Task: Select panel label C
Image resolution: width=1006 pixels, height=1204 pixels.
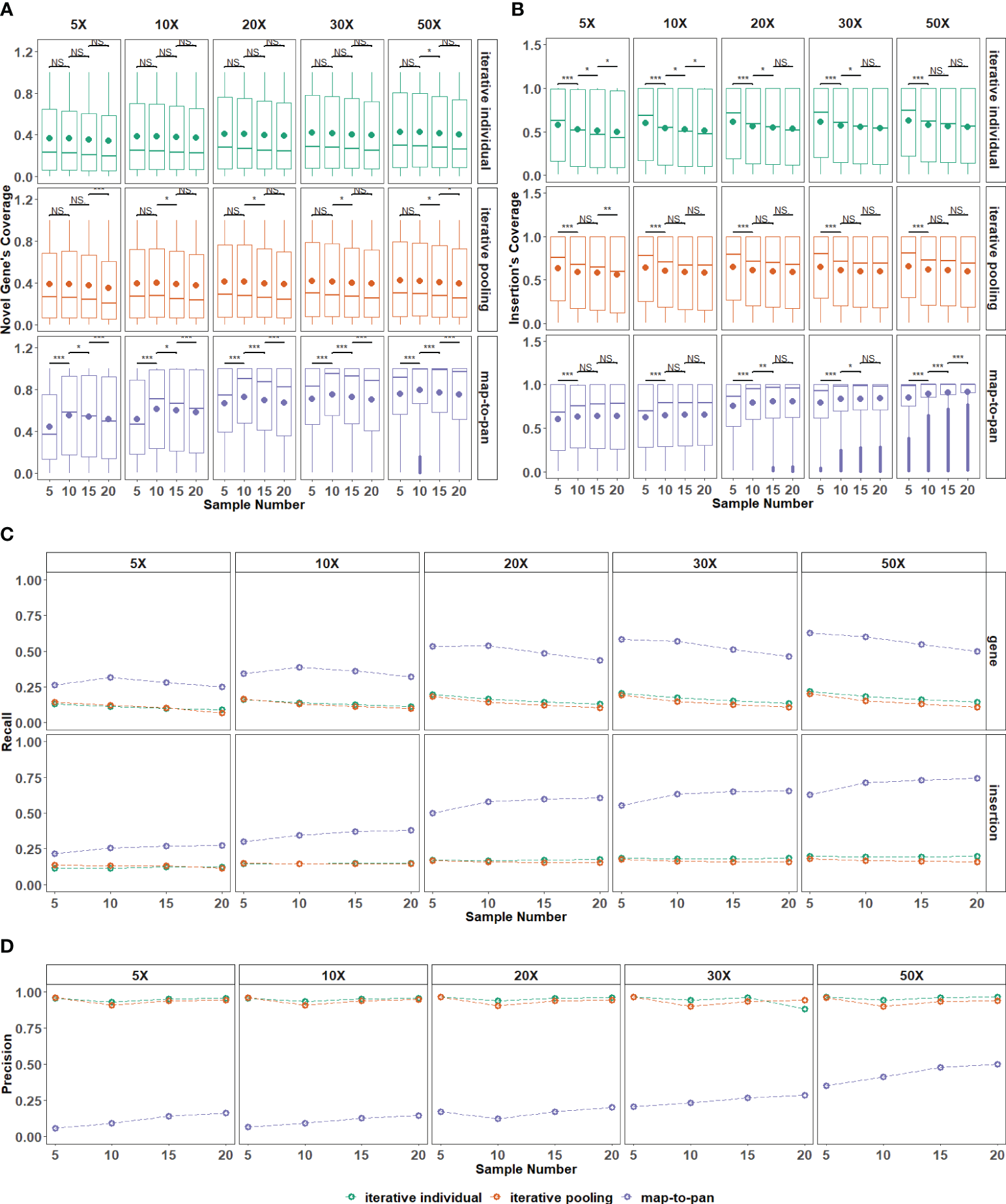Action: pyautogui.click(x=7, y=534)
